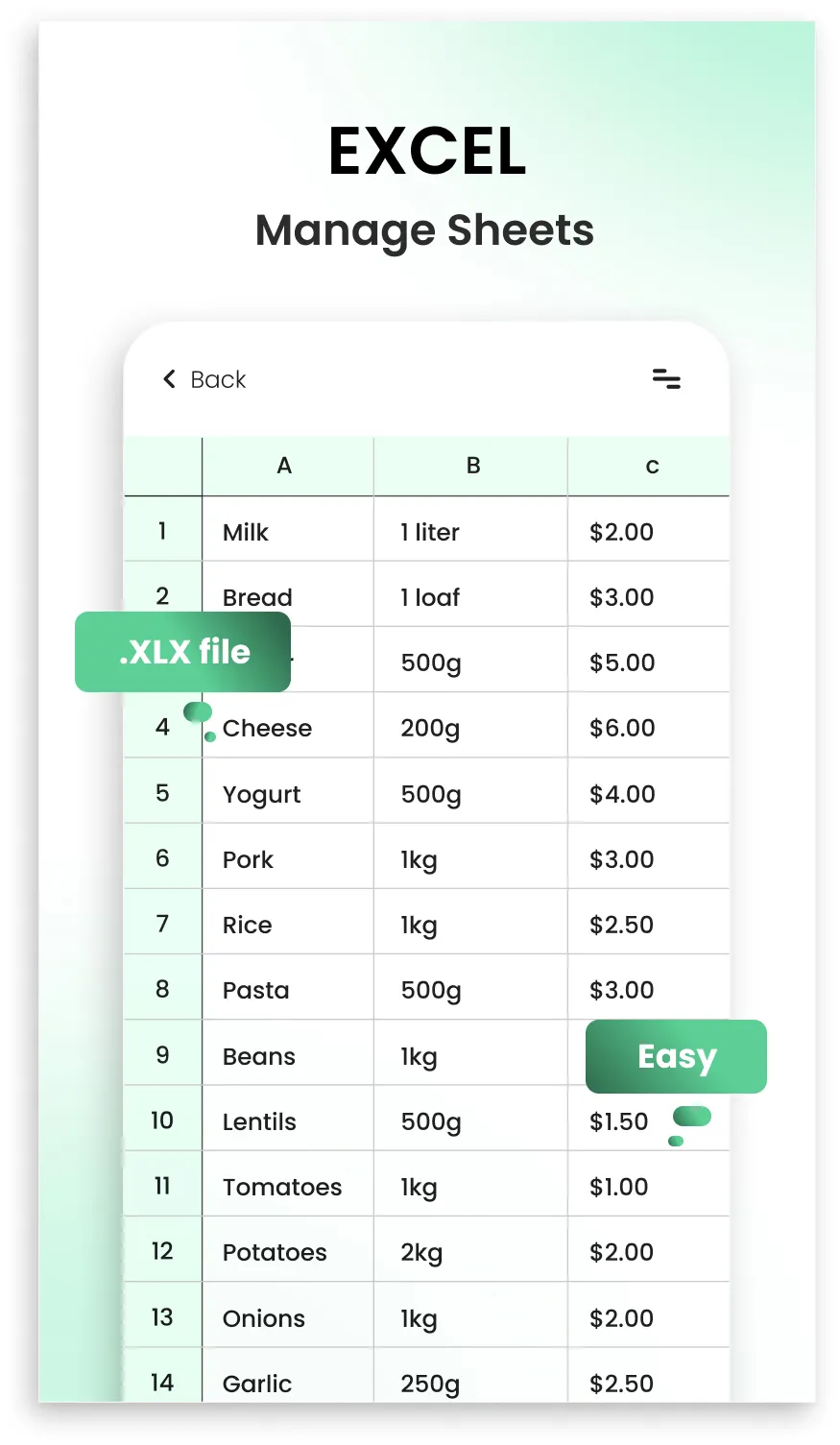Select the Pasta cell in row 8

point(287,988)
